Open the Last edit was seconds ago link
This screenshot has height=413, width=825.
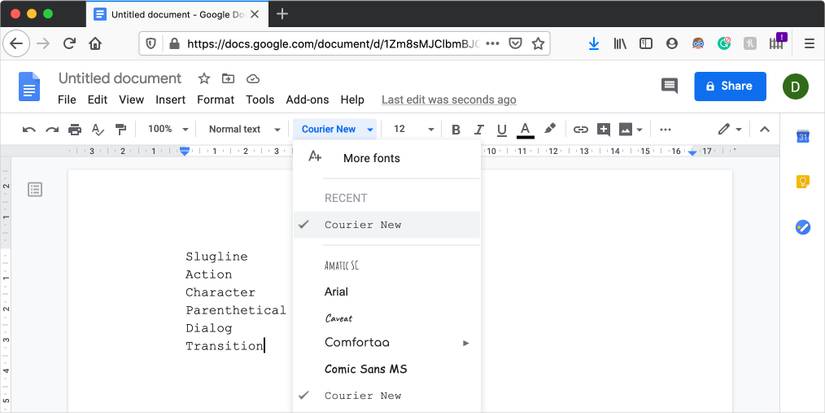click(x=449, y=100)
